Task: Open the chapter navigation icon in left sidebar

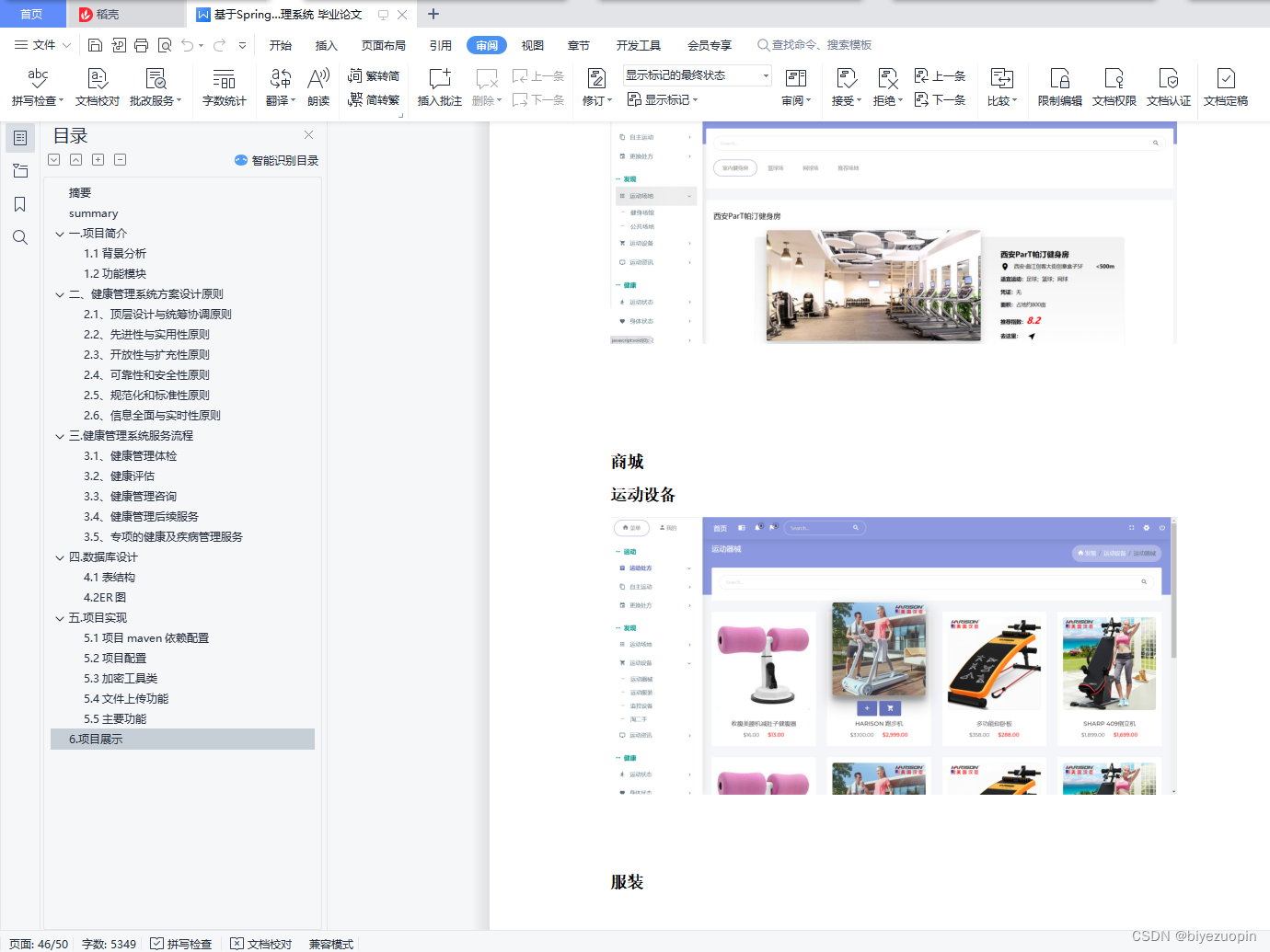Action: tap(20, 171)
